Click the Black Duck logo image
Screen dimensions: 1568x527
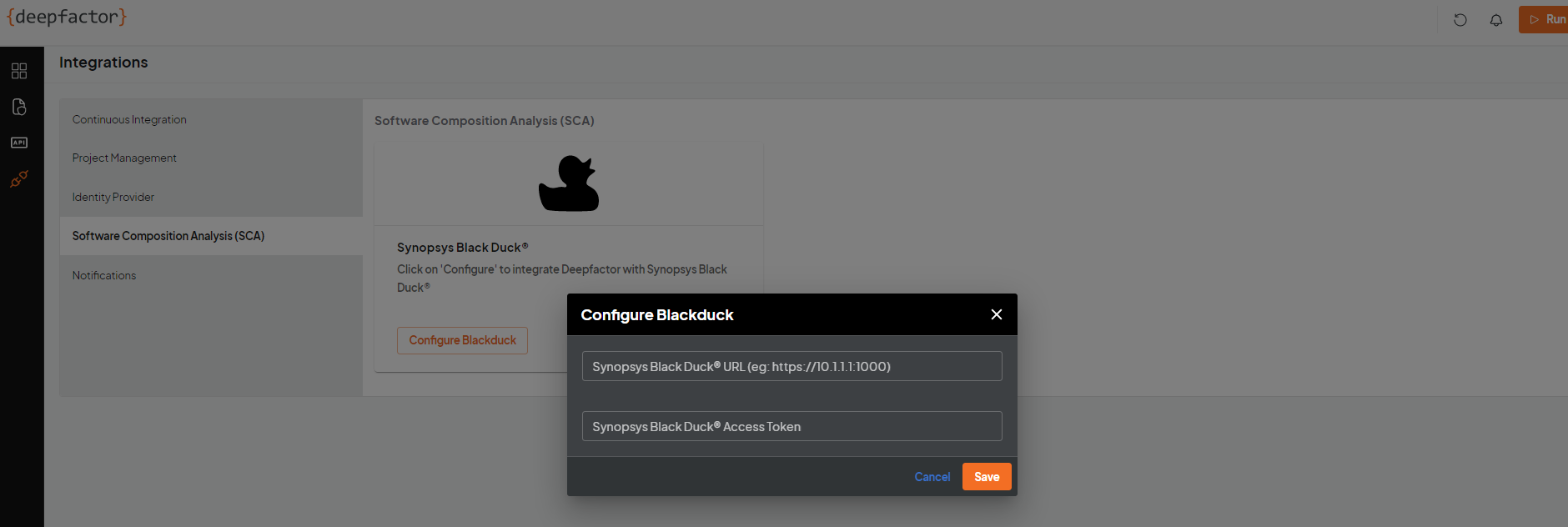569,183
